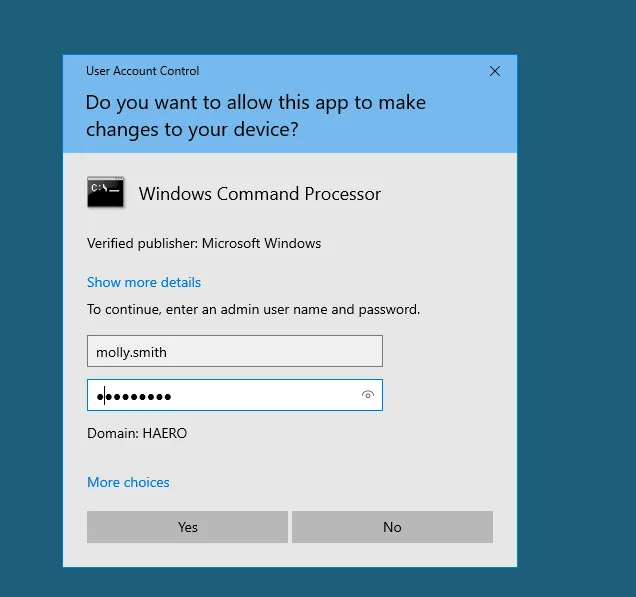The height and width of the screenshot is (597, 636).
Task: Reveal password with the eye icon
Action: coord(367,395)
